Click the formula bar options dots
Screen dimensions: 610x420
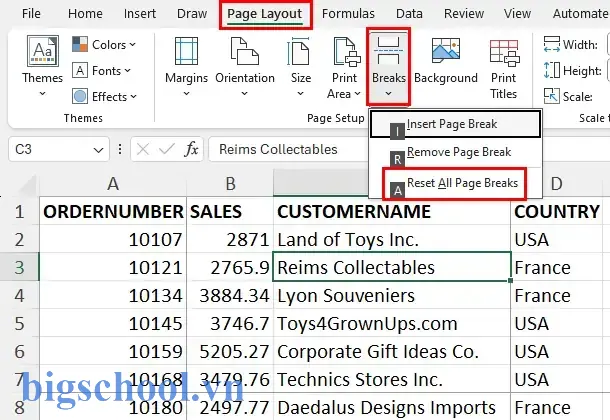(120, 149)
